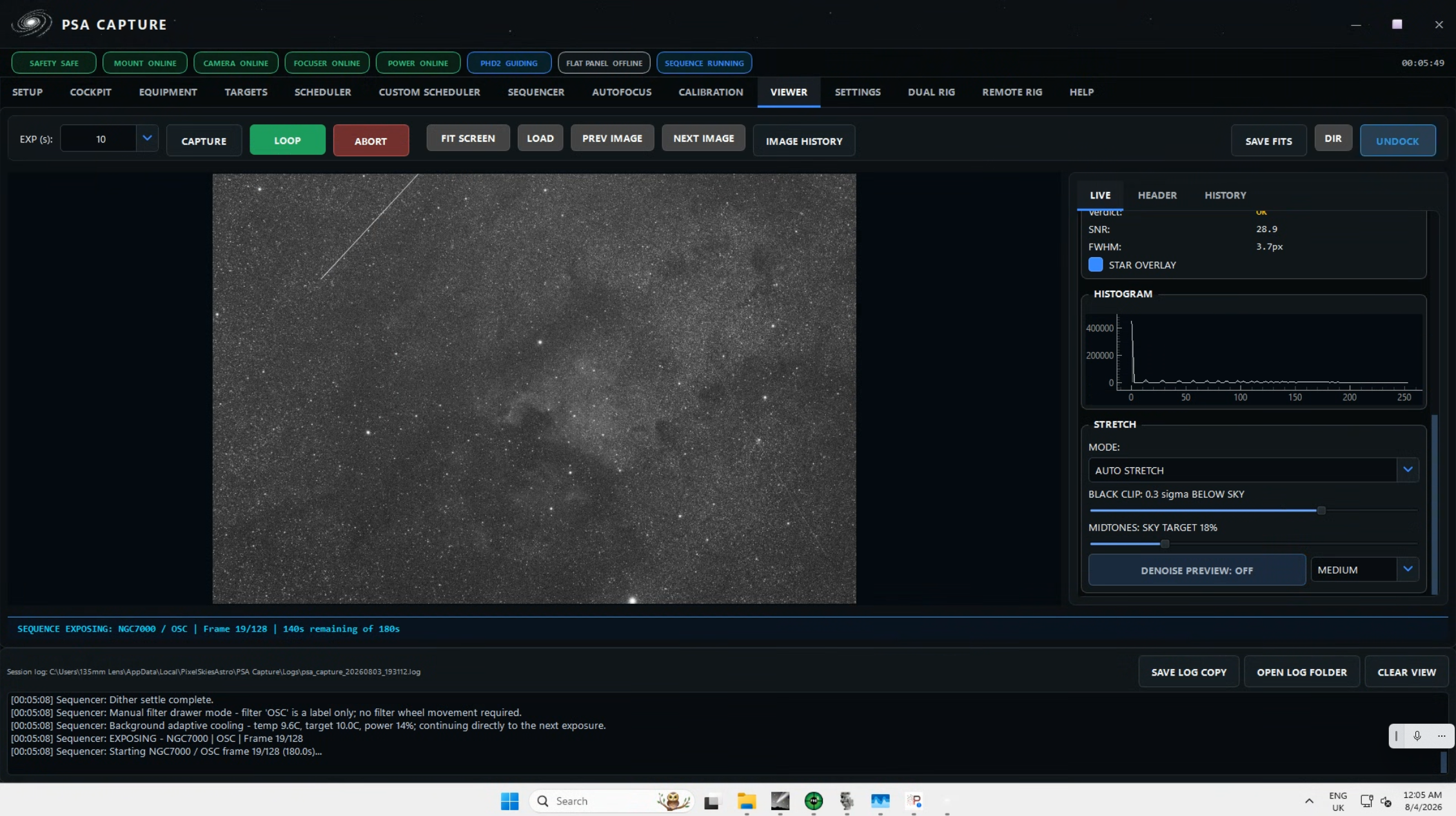This screenshot has height=816, width=1456.
Task: Open Image History
Action: 804,141
